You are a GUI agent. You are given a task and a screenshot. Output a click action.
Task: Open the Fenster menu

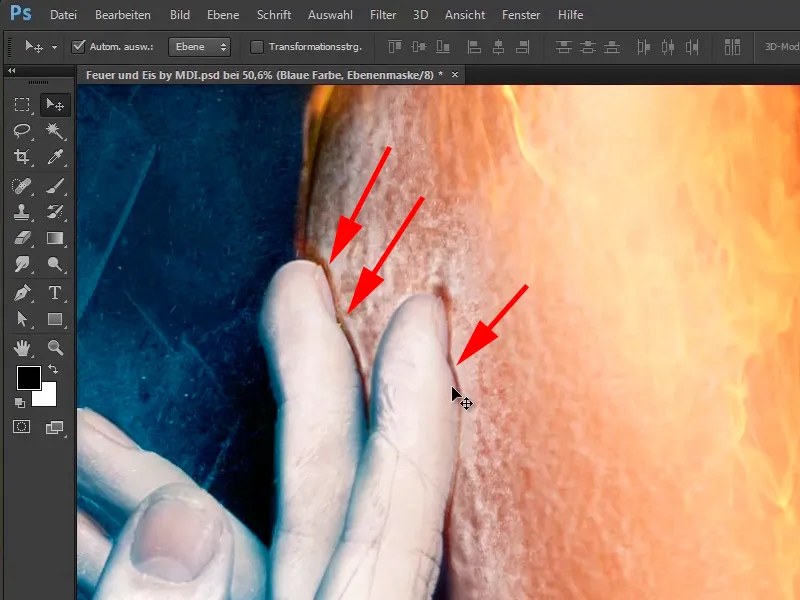[521, 15]
